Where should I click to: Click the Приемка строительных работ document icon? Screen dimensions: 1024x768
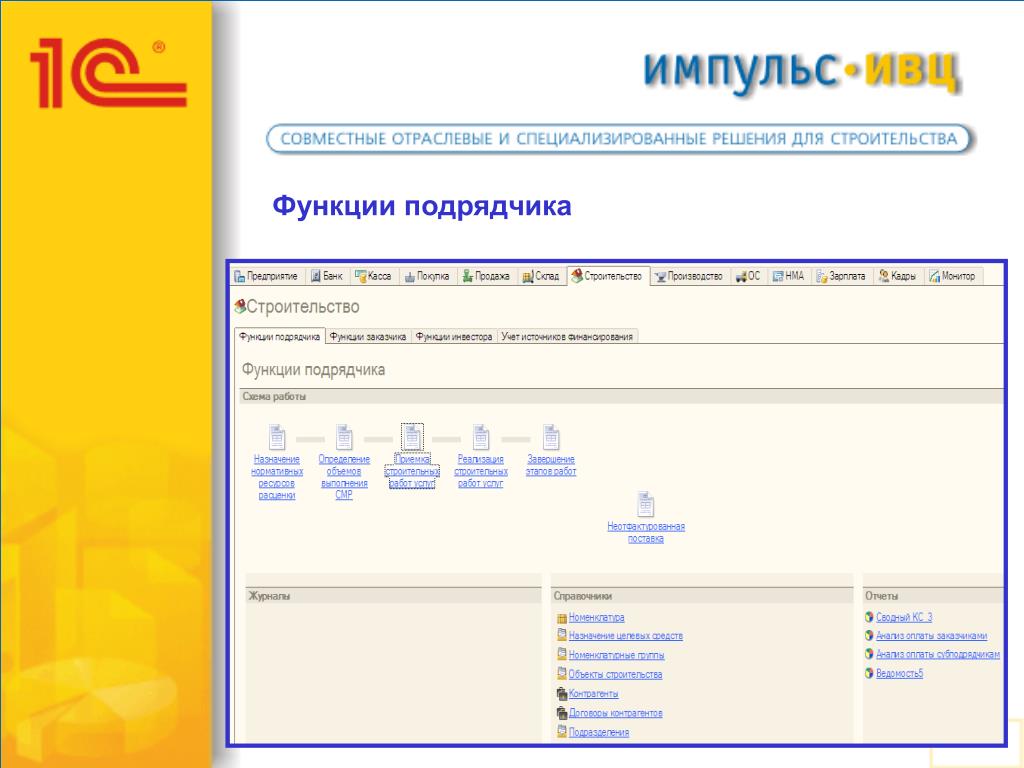tap(412, 437)
